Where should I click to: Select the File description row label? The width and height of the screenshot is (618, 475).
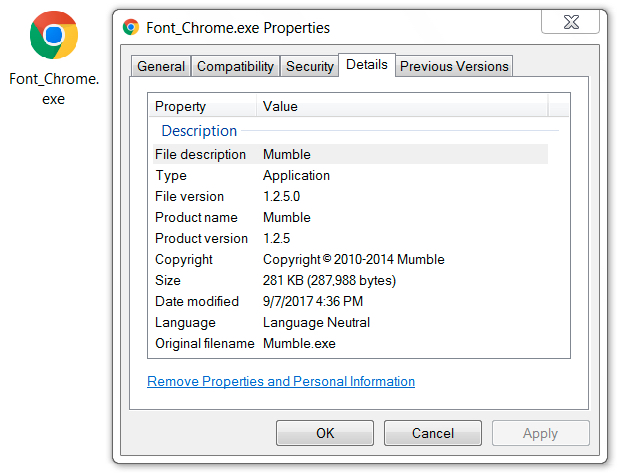coord(200,154)
